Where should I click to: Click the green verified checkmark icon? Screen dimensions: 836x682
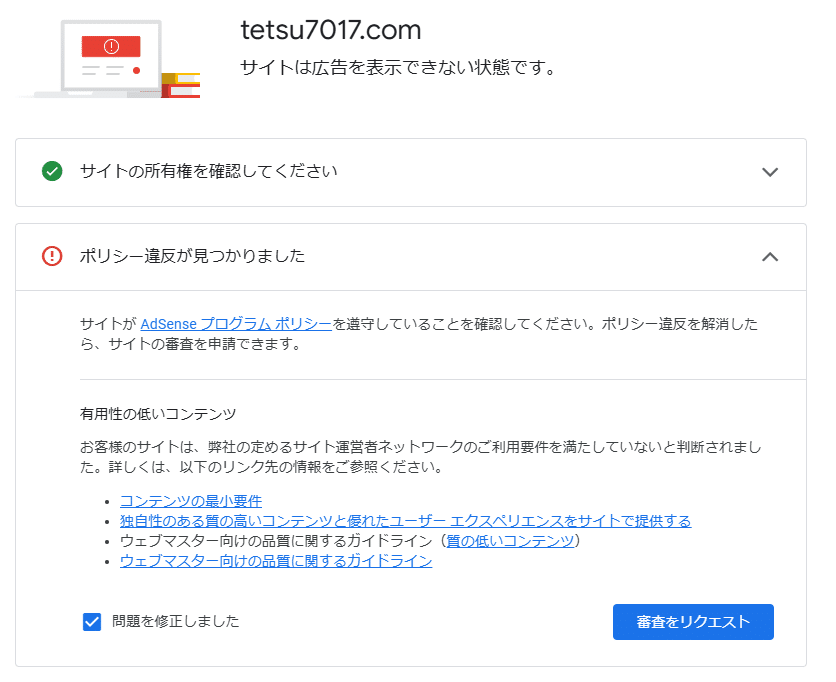pos(54,172)
